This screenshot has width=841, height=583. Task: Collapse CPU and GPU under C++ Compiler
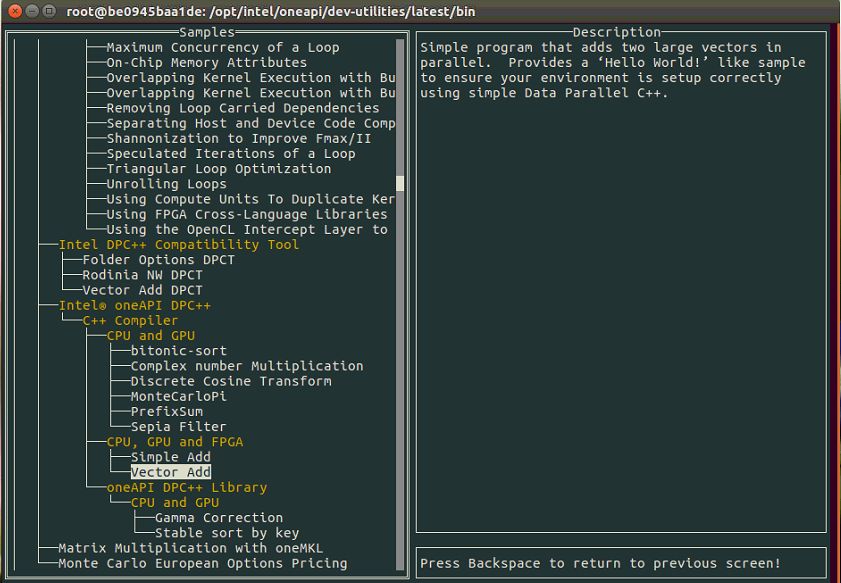[x=151, y=336]
